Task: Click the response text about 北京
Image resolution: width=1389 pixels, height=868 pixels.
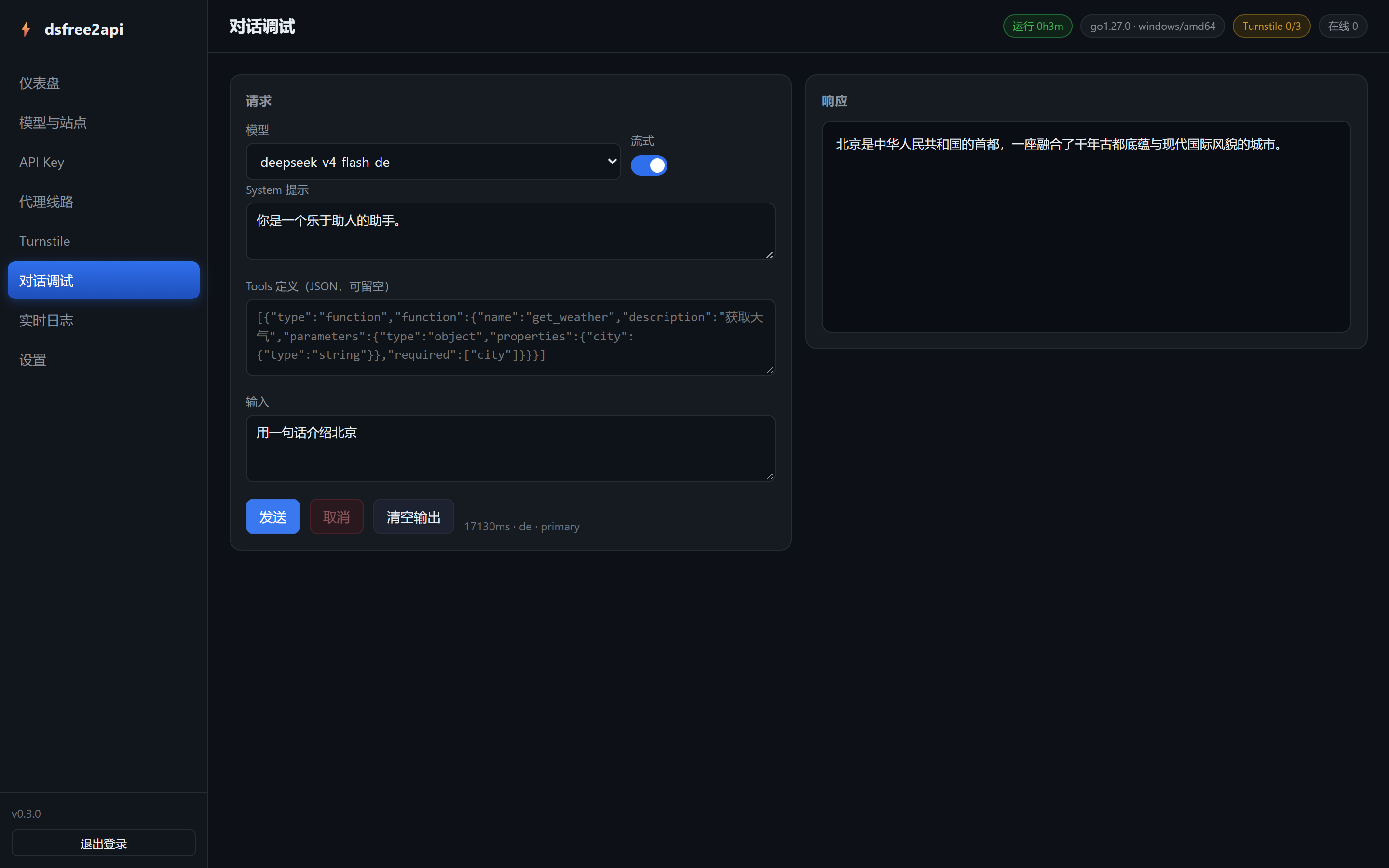Action: coord(1059,145)
